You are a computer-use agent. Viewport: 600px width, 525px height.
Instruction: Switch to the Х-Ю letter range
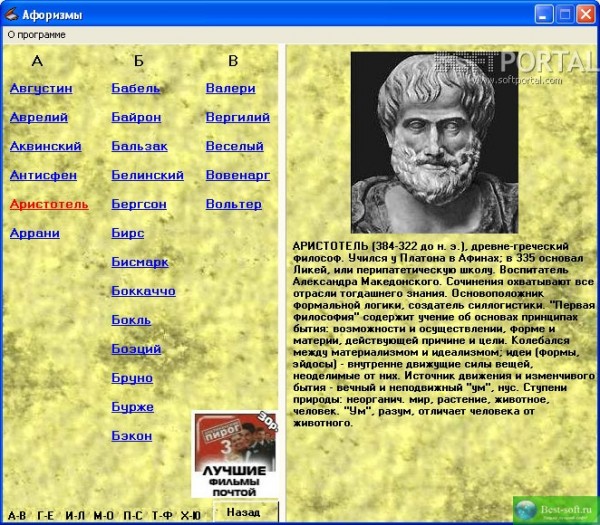click(191, 516)
